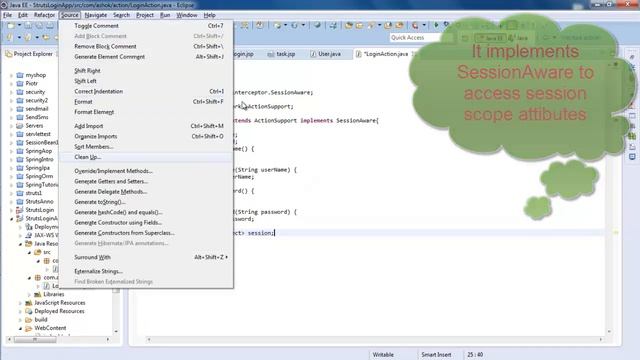Select Sort Members menu entry
The width and height of the screenshot is (640, 360).
[146, 147]
